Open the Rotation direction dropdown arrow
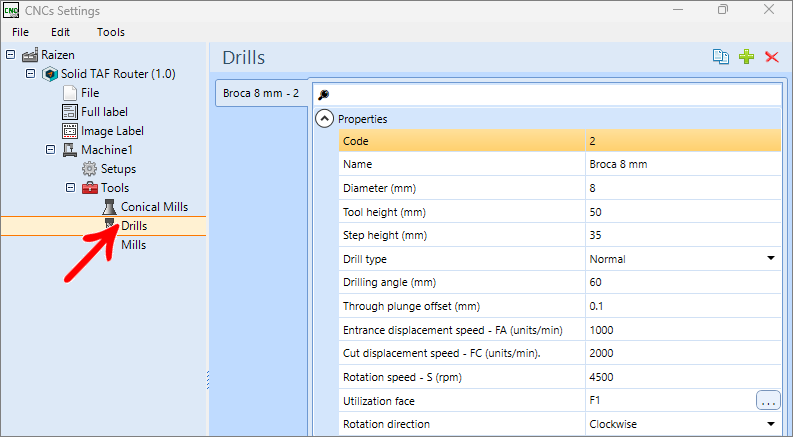 pyautogui.click(x=771, y=424)
